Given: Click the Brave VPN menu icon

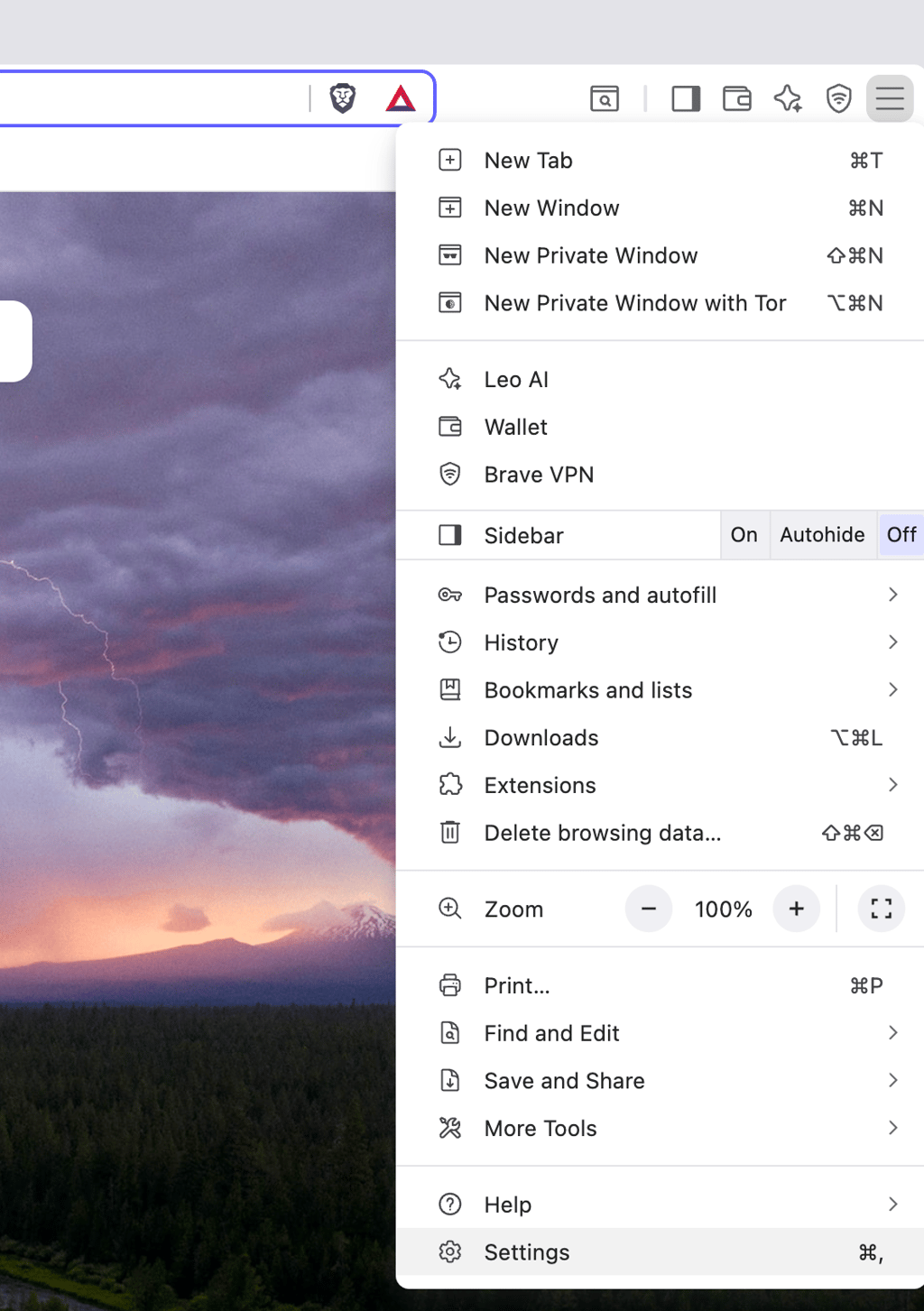Looking at the screenshot, I should [x=450, y=475].
